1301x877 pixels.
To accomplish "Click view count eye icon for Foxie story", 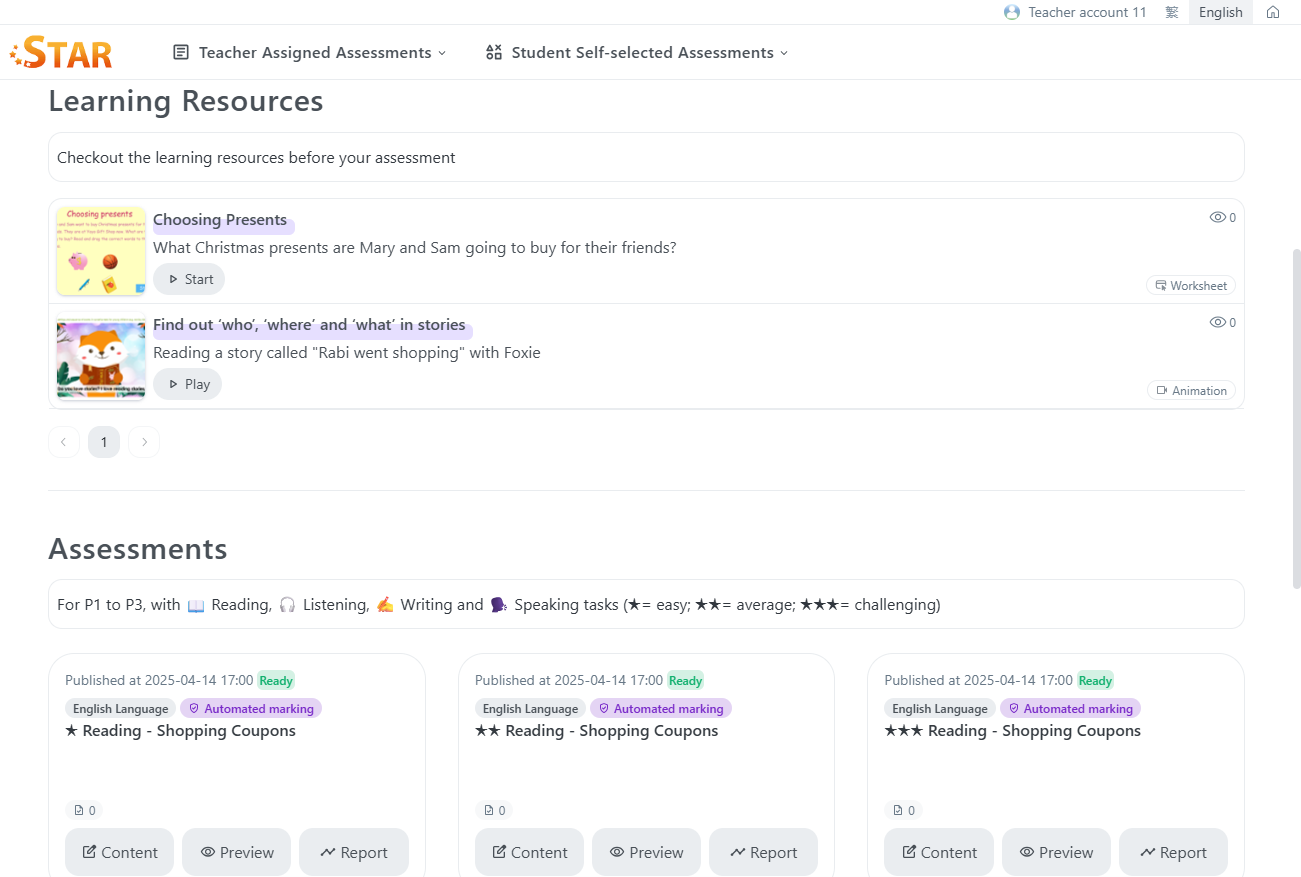I will click(1217, 322).
